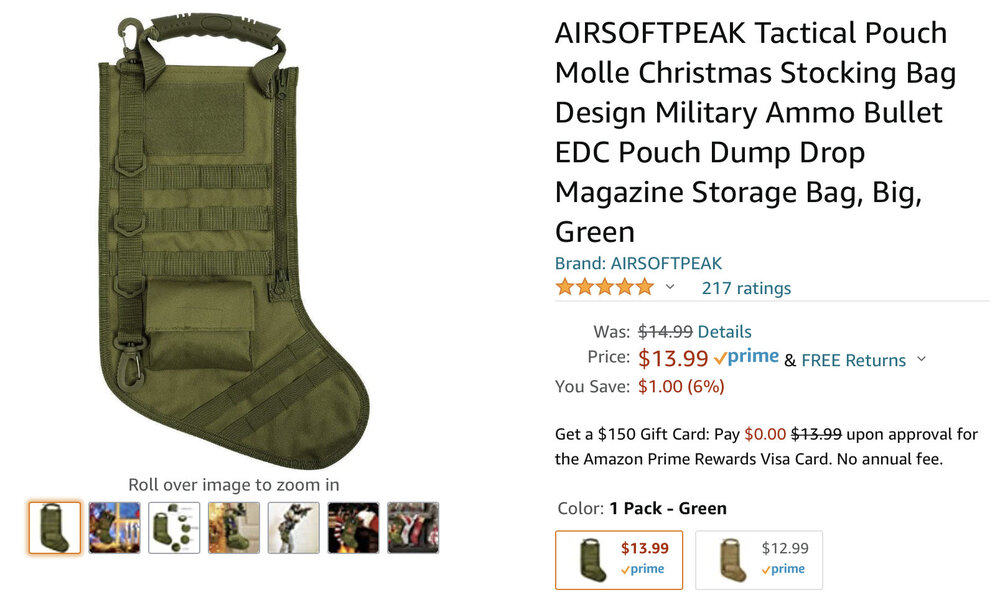Open the AIRSOFTPEAK brand link
1000x600 pixels.
click(x=638, y=264)
